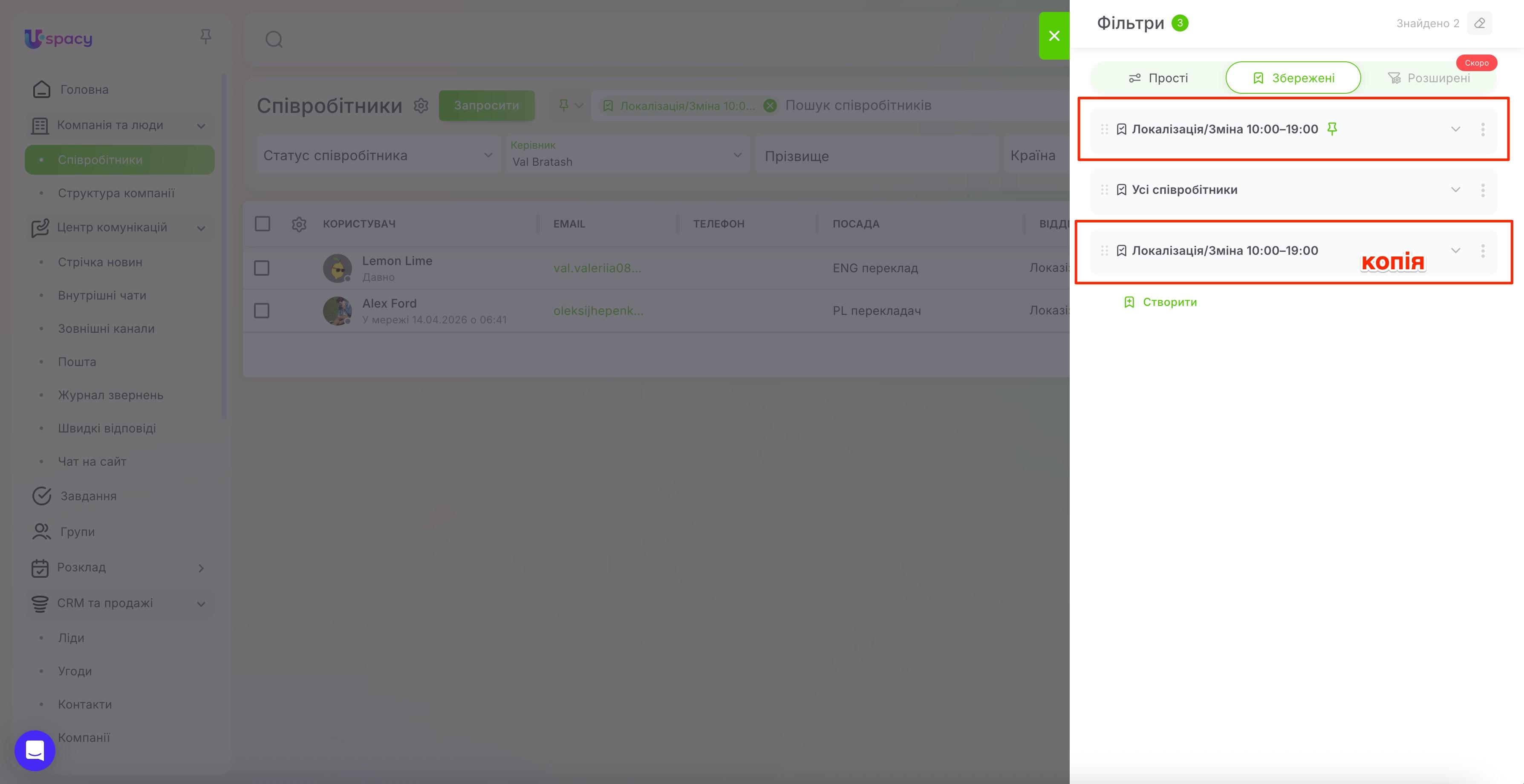
Task: Grab drag handle of pinned Локалізація filter
Action: tap(1104, 129)
